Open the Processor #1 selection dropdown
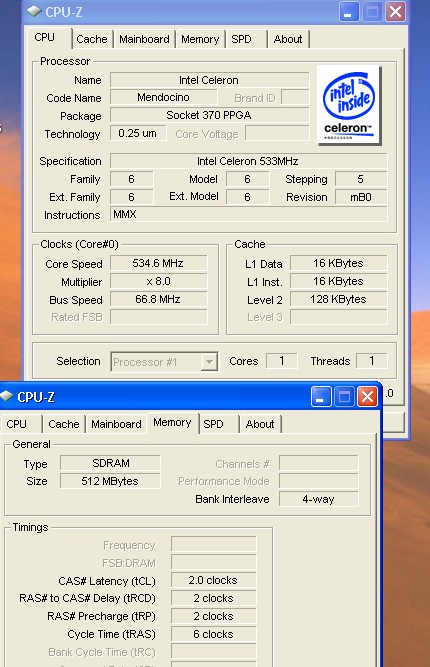 [209, 362]
